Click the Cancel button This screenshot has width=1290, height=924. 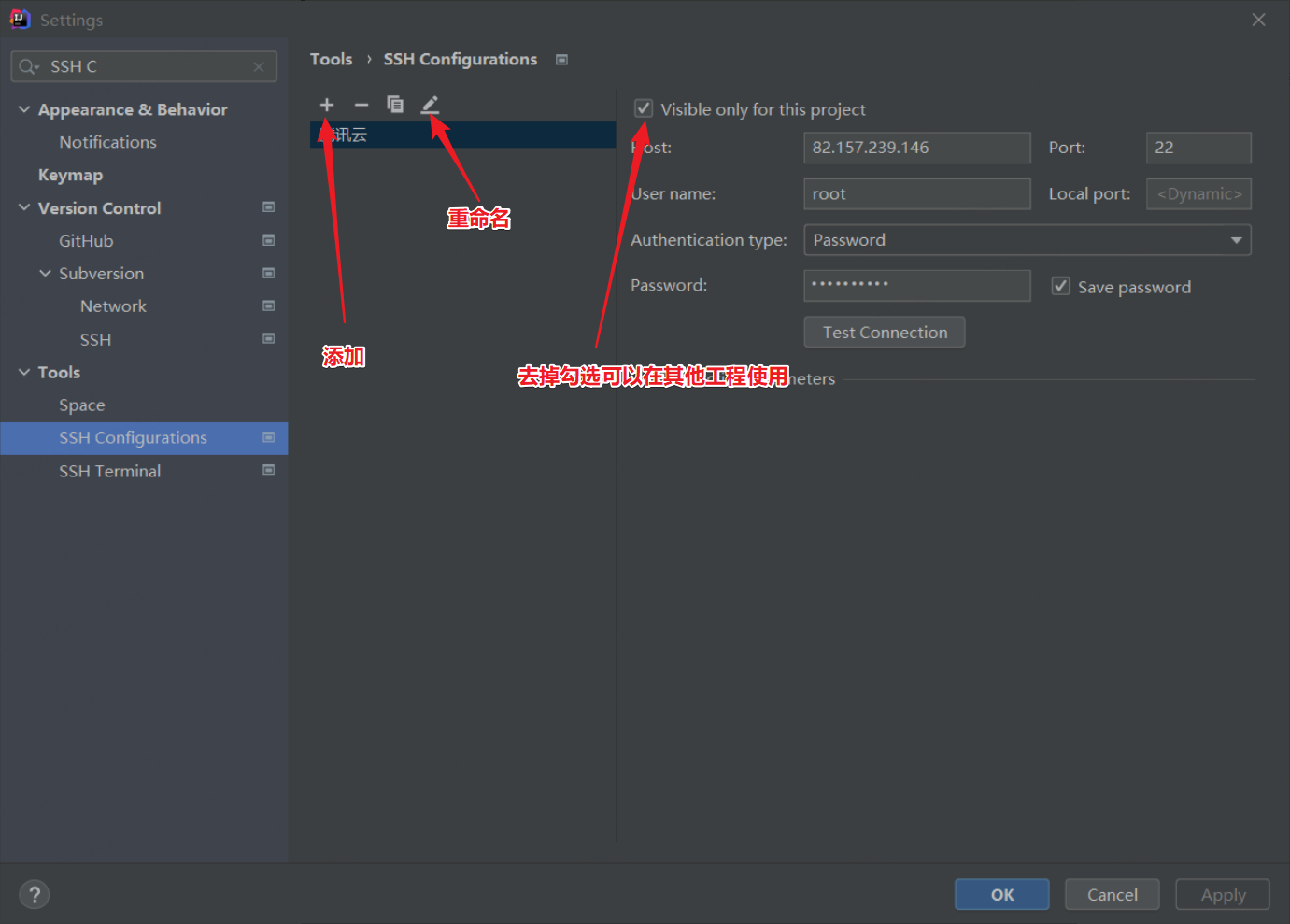pos(1112,894)
